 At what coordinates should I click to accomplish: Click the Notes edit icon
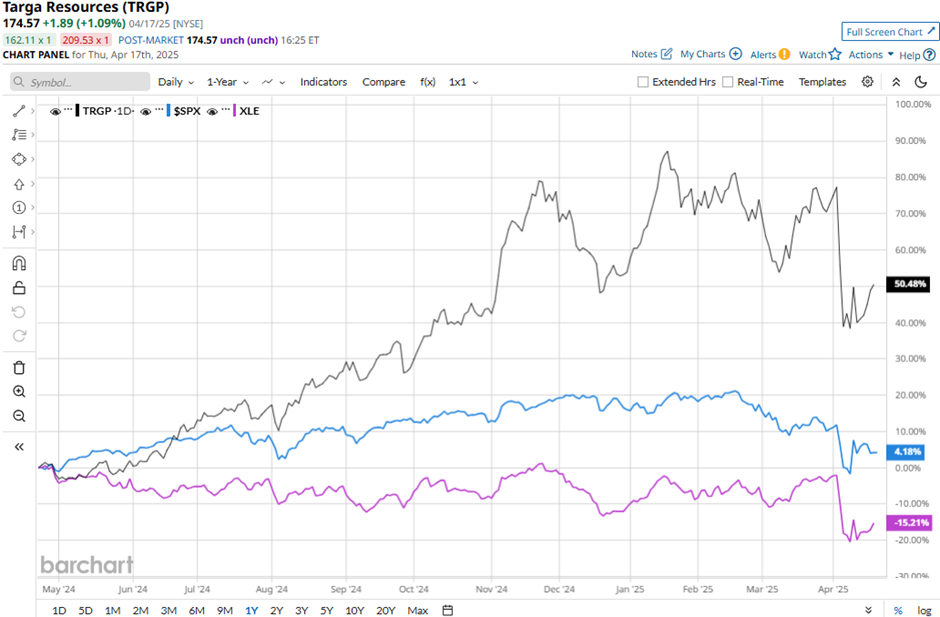point(666,54)
